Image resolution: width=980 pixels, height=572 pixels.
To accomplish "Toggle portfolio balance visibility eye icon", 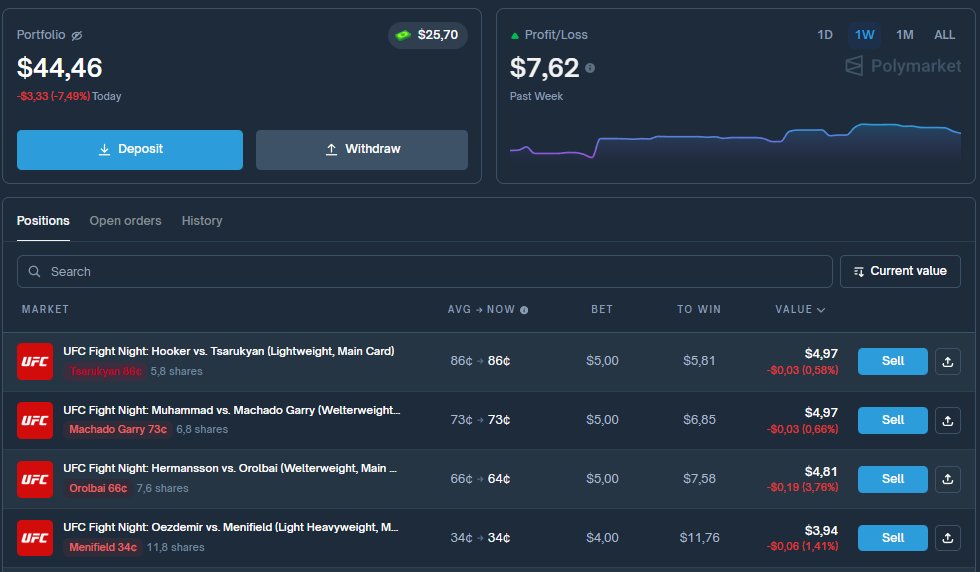I will tap(77, 36).
